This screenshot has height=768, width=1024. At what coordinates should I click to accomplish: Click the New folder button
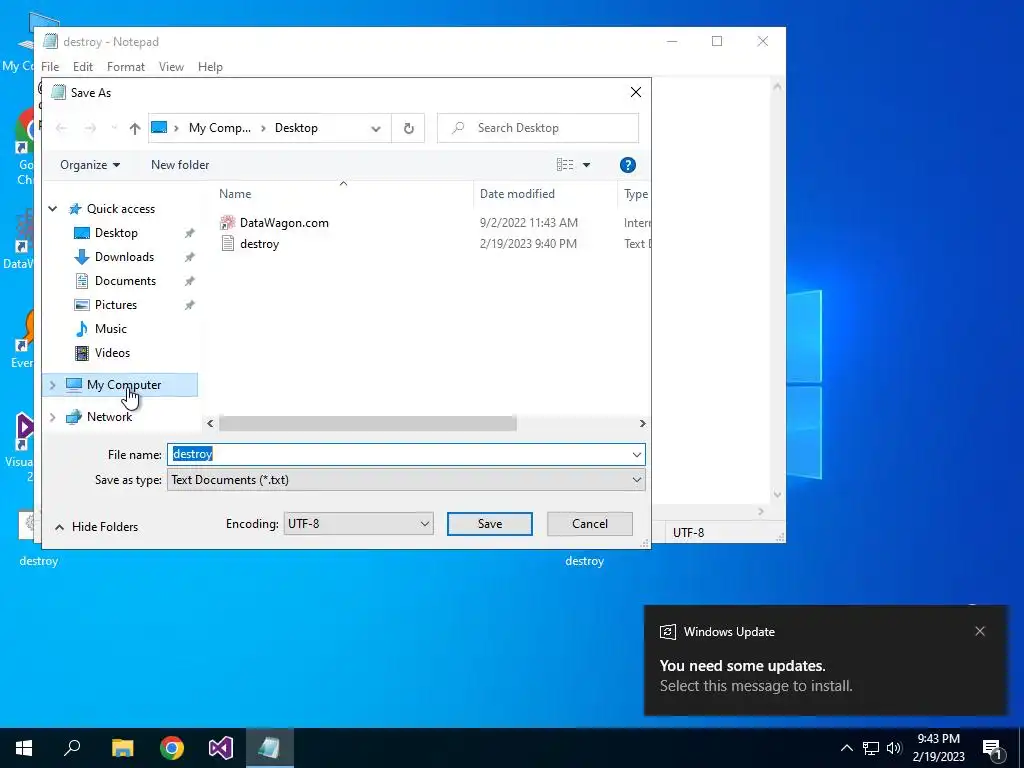tap(180, 165)
